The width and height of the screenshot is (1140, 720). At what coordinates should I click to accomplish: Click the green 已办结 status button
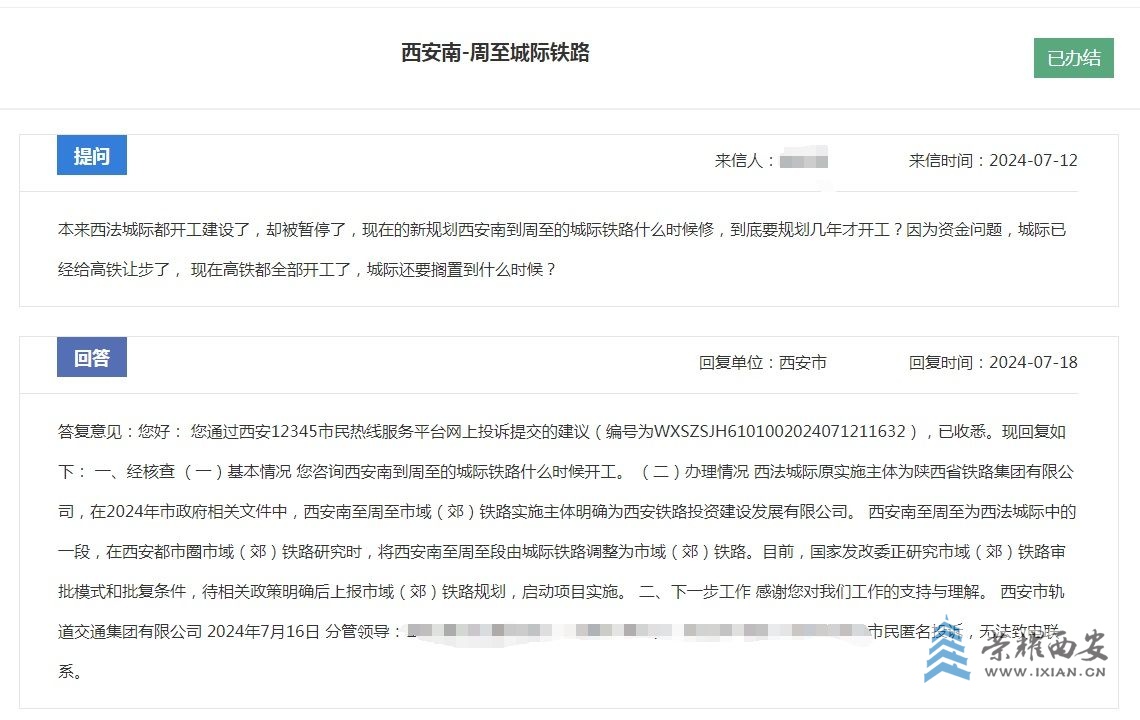[x=1074, y=58]
